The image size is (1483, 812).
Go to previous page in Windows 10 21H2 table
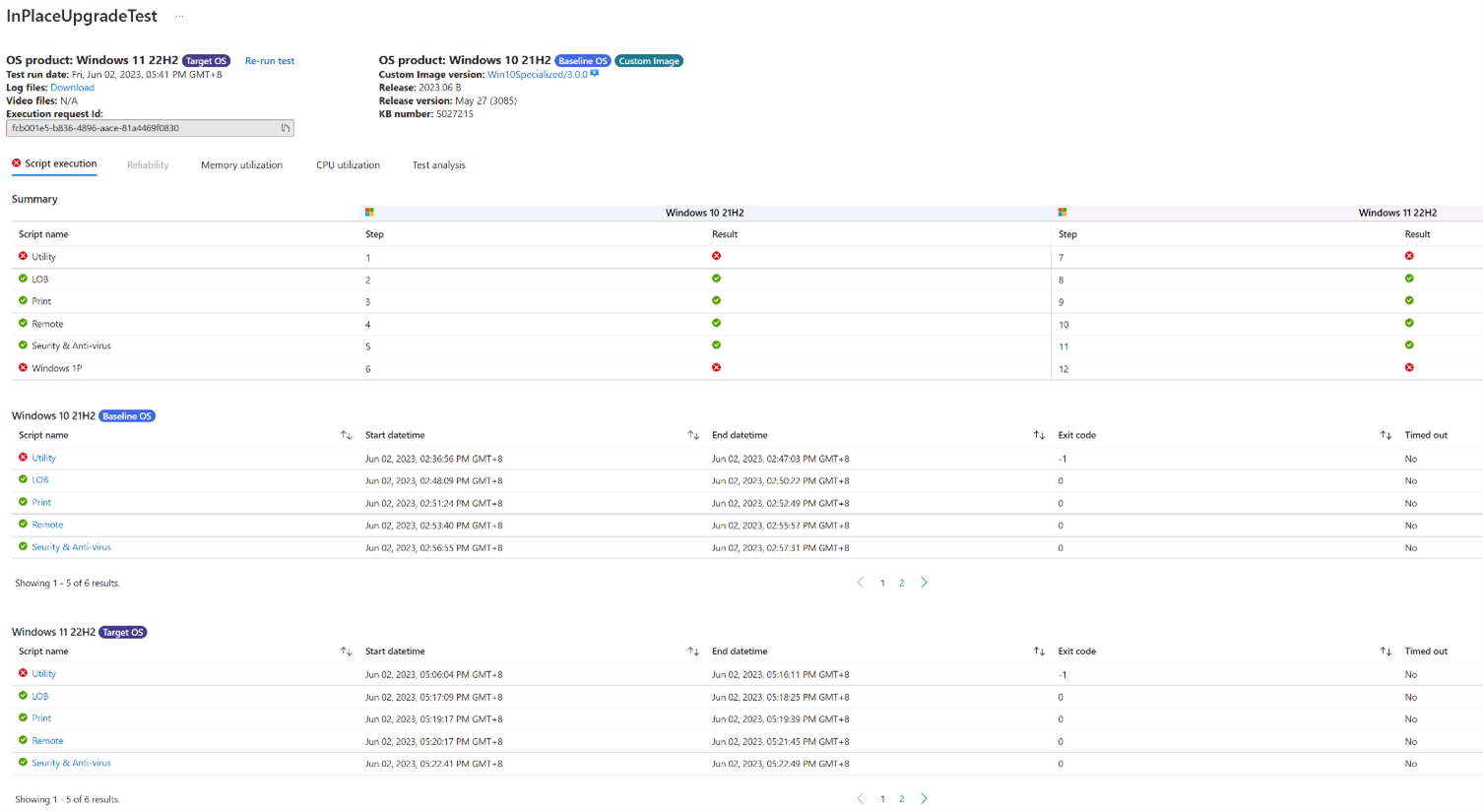click(x=861, y=583)
